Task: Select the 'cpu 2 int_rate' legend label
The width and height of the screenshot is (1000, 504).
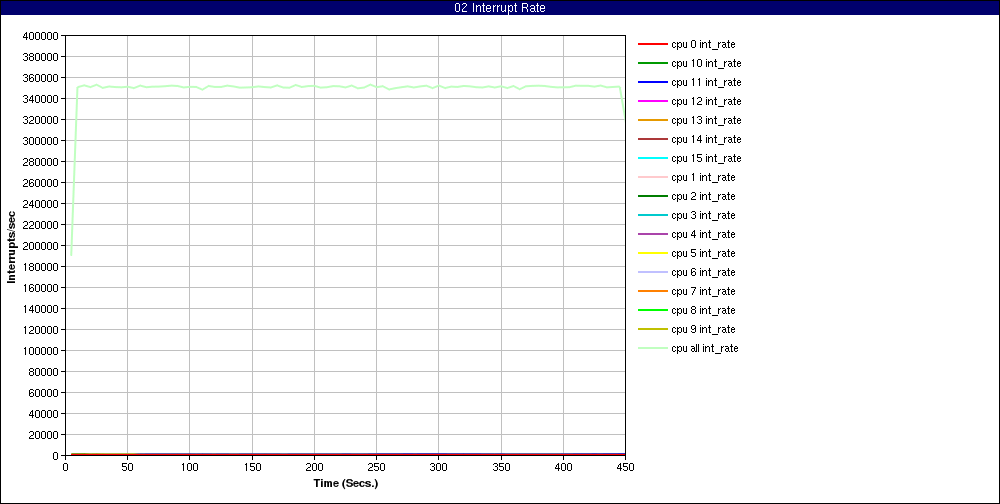Action: (x=703, y=196)
